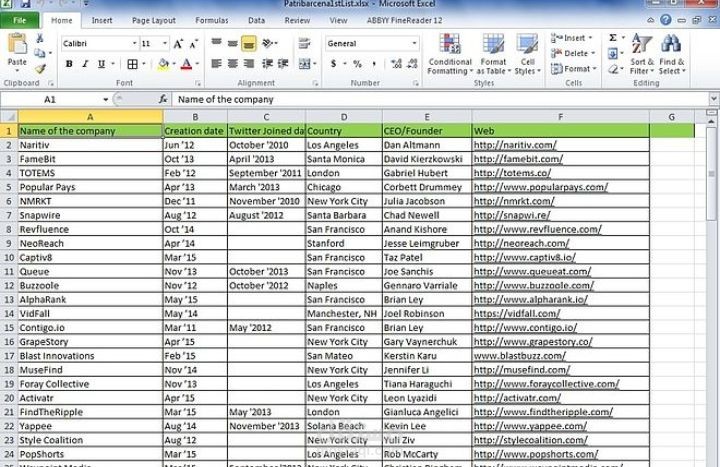Click Merge & Center icon
Image resolution: width=720 pixels, height=467 pixels.
click(304, 64)
